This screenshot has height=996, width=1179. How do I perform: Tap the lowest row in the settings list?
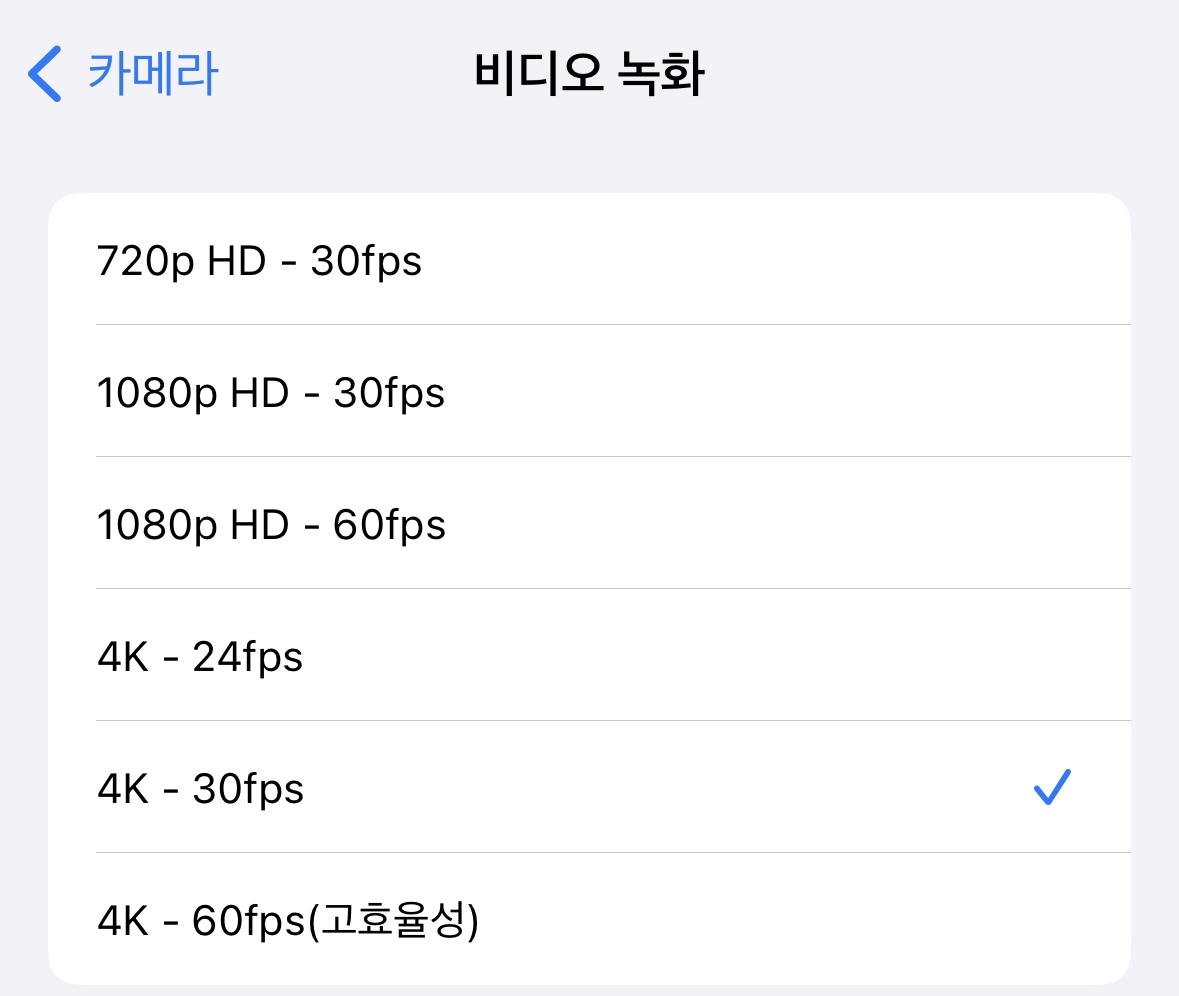click(589, 922)
